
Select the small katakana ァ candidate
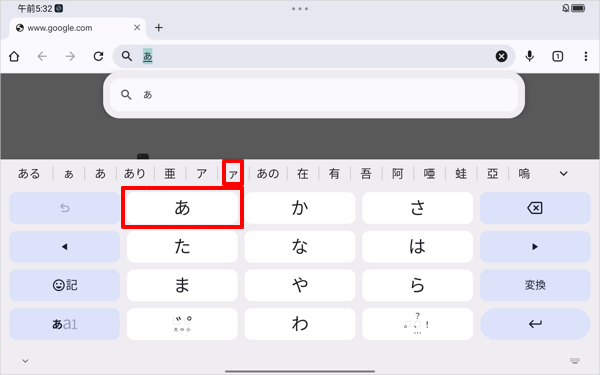coord(233,174)
